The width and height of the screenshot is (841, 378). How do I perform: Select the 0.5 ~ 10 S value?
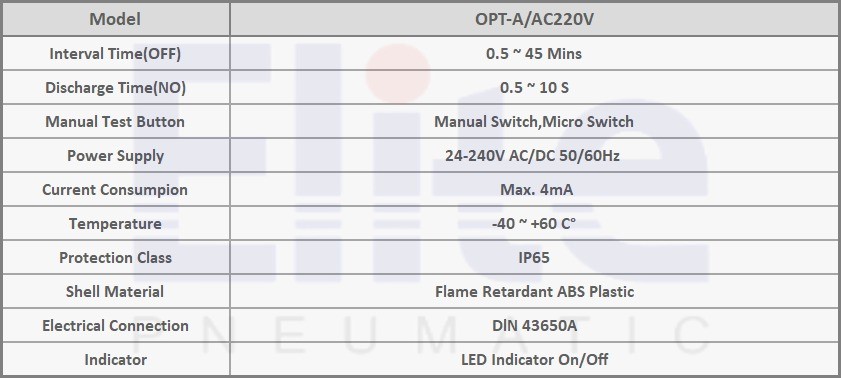coord(534,87)
